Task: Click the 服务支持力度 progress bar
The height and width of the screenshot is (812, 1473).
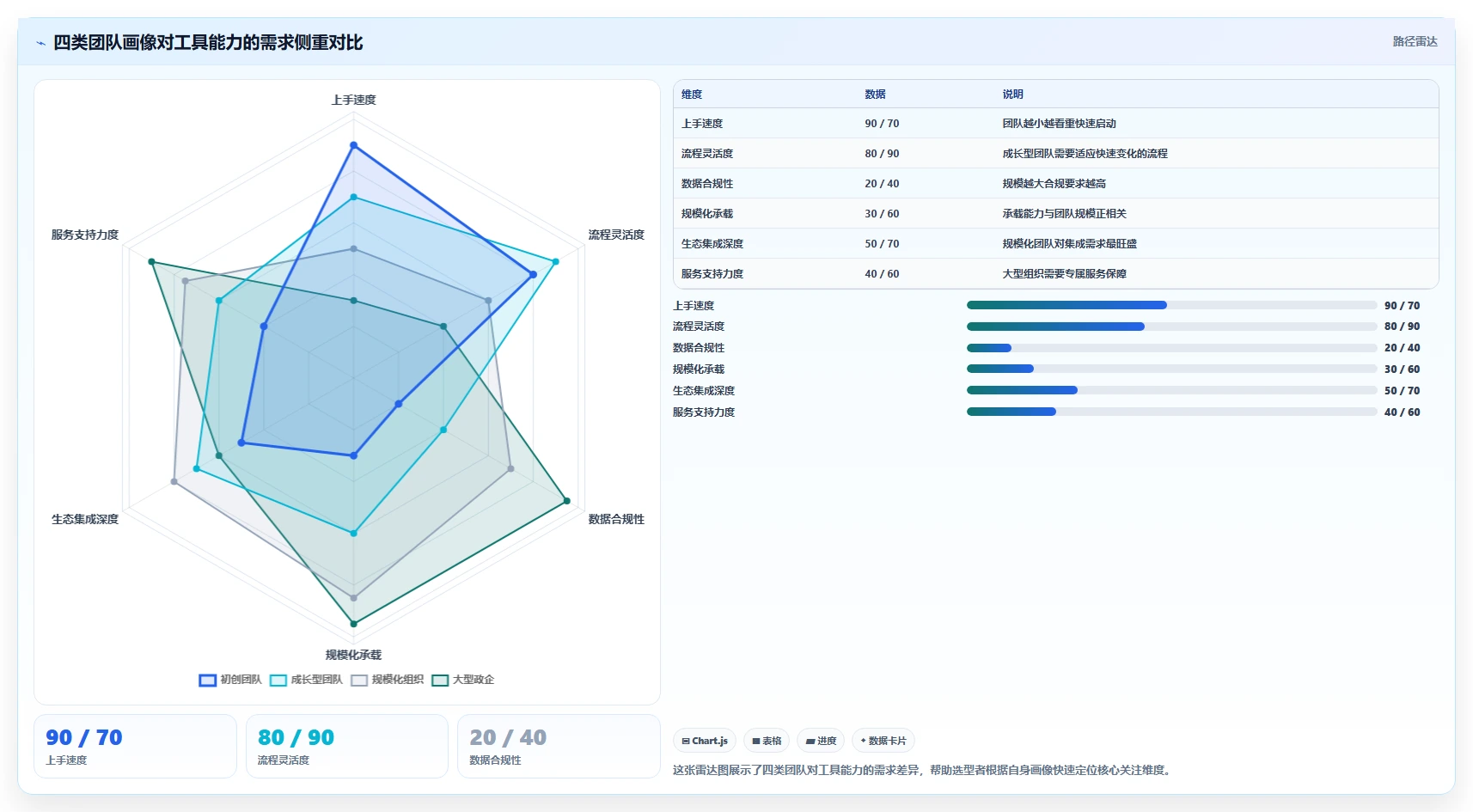Action: coord(1171,412)
